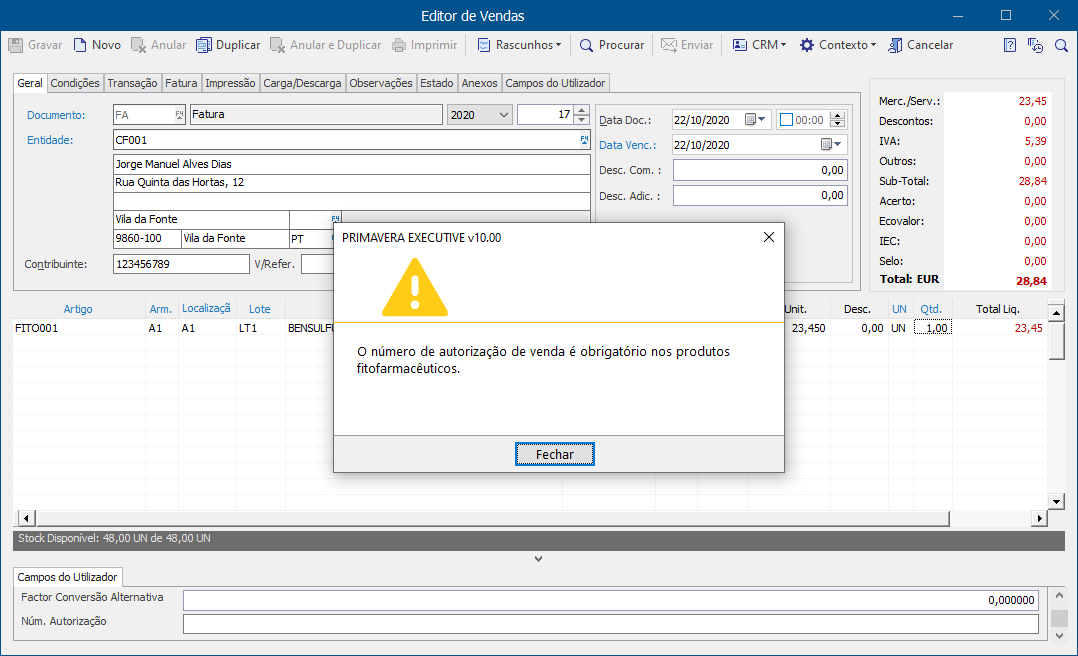Click the Procurar magnifier icon
This screenshot has height=656, width=1078.
(586, 45)
